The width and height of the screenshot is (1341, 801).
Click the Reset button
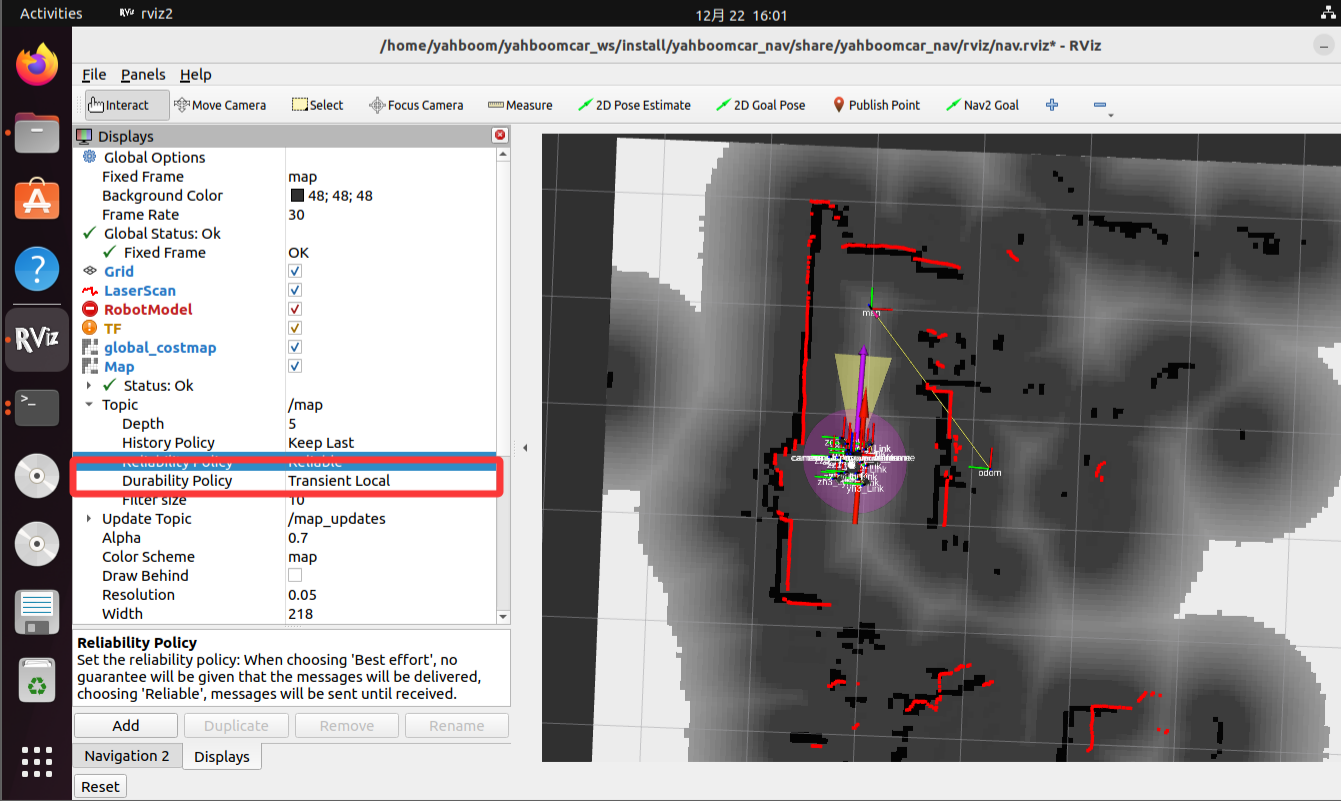(x=100, y=787)
